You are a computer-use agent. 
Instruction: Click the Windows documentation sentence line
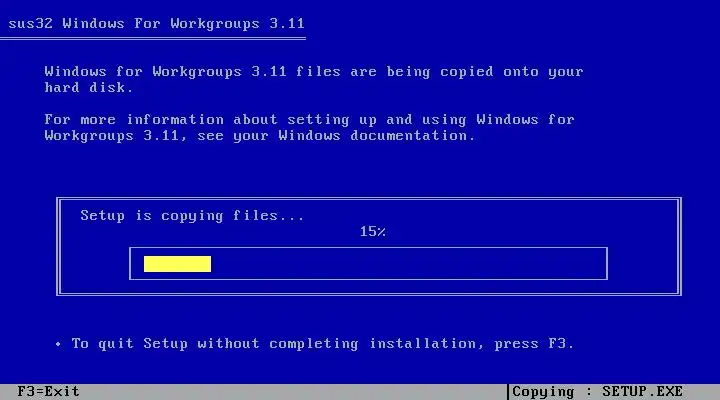tap(260, 136)
